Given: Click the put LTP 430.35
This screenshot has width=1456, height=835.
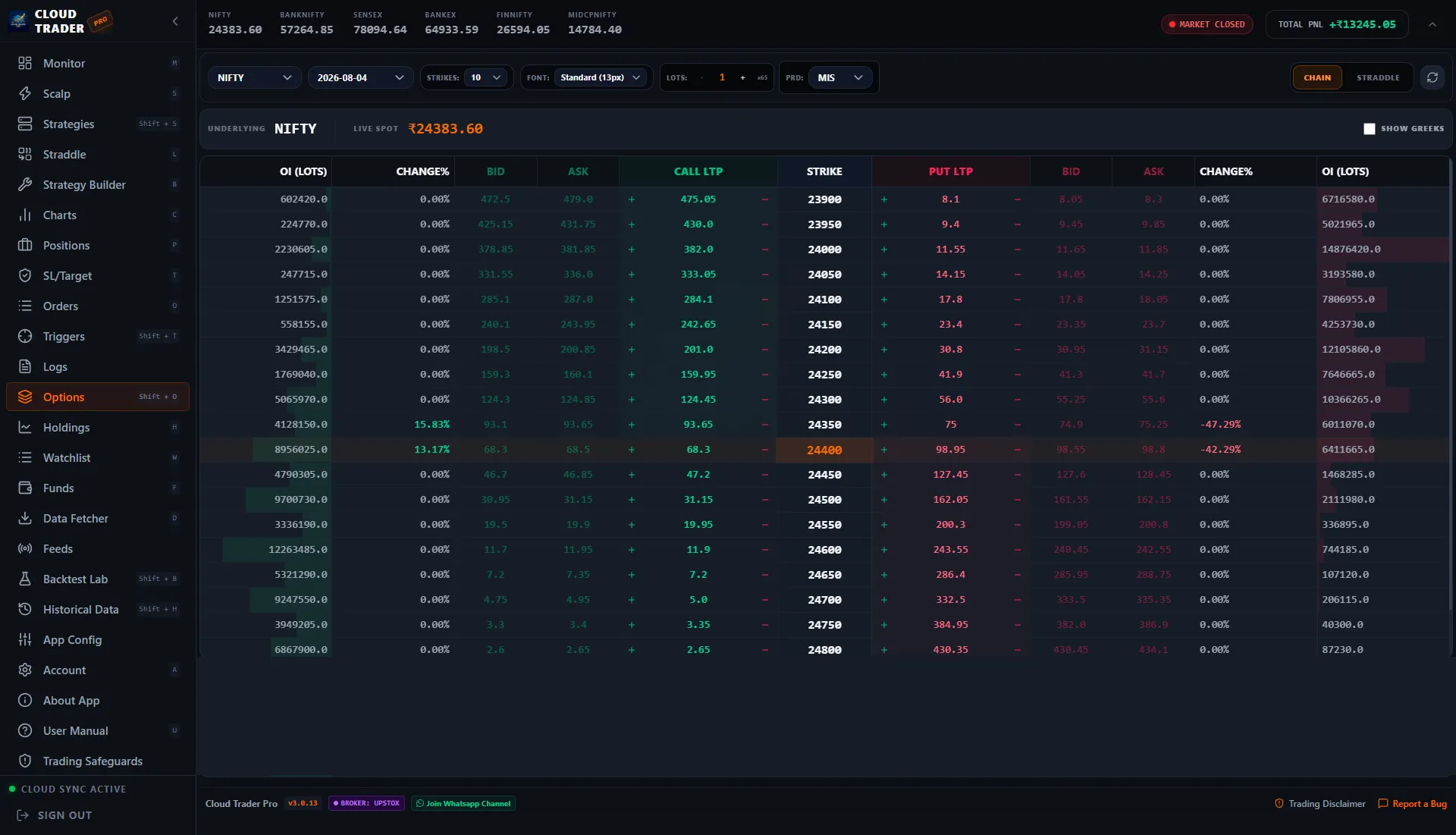Looking at the screenshot, I should click(950, 650).
